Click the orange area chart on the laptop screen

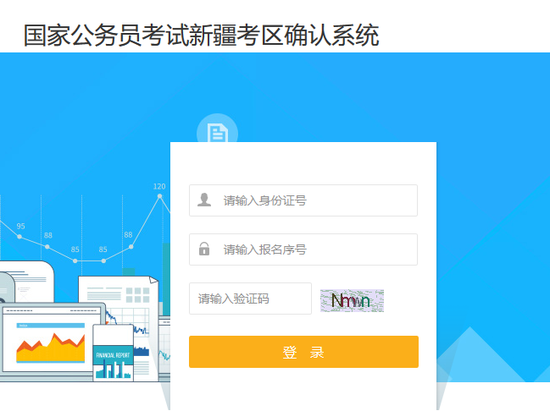point(51,348)
